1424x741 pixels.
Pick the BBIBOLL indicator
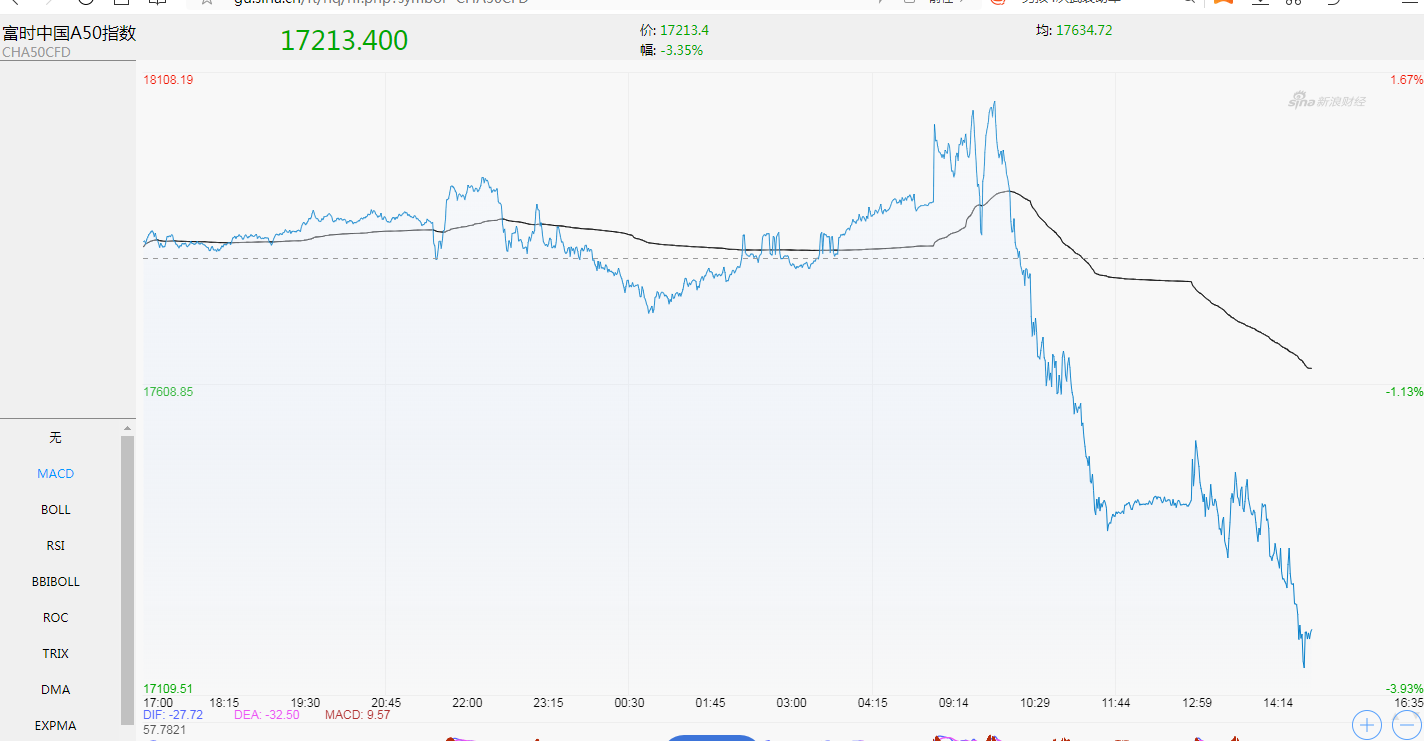[56, 582]
